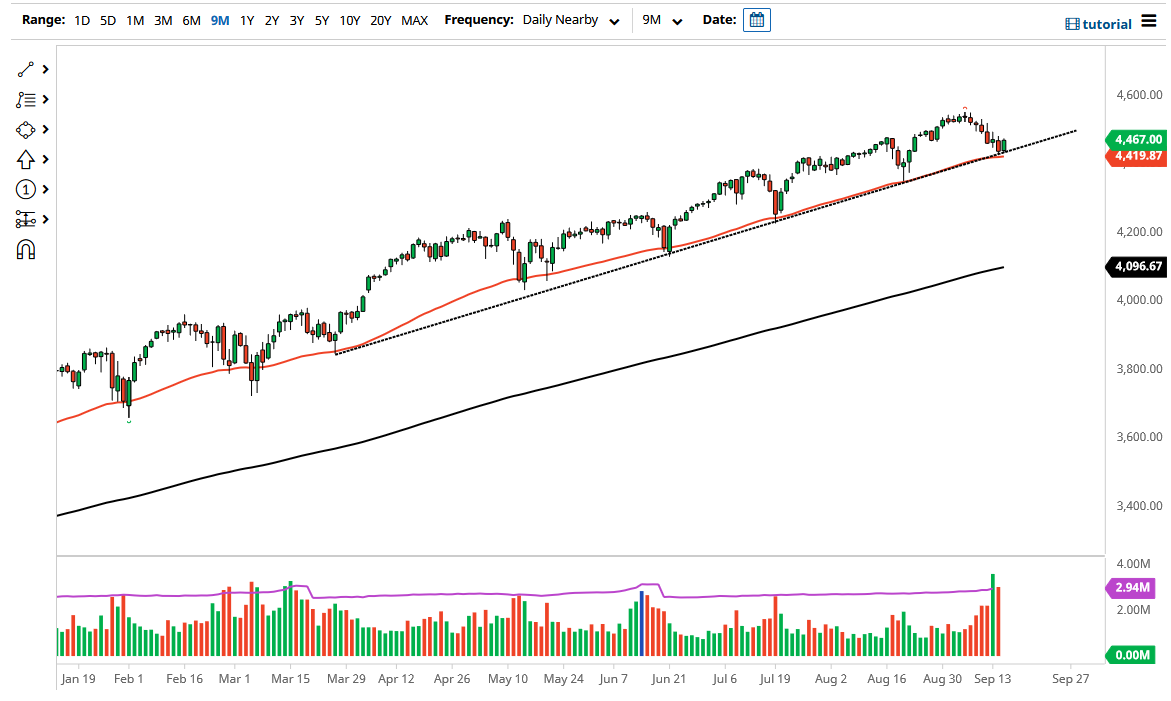Open the annotation notes tool
The image size is (1171, 701).
(26, 98)
